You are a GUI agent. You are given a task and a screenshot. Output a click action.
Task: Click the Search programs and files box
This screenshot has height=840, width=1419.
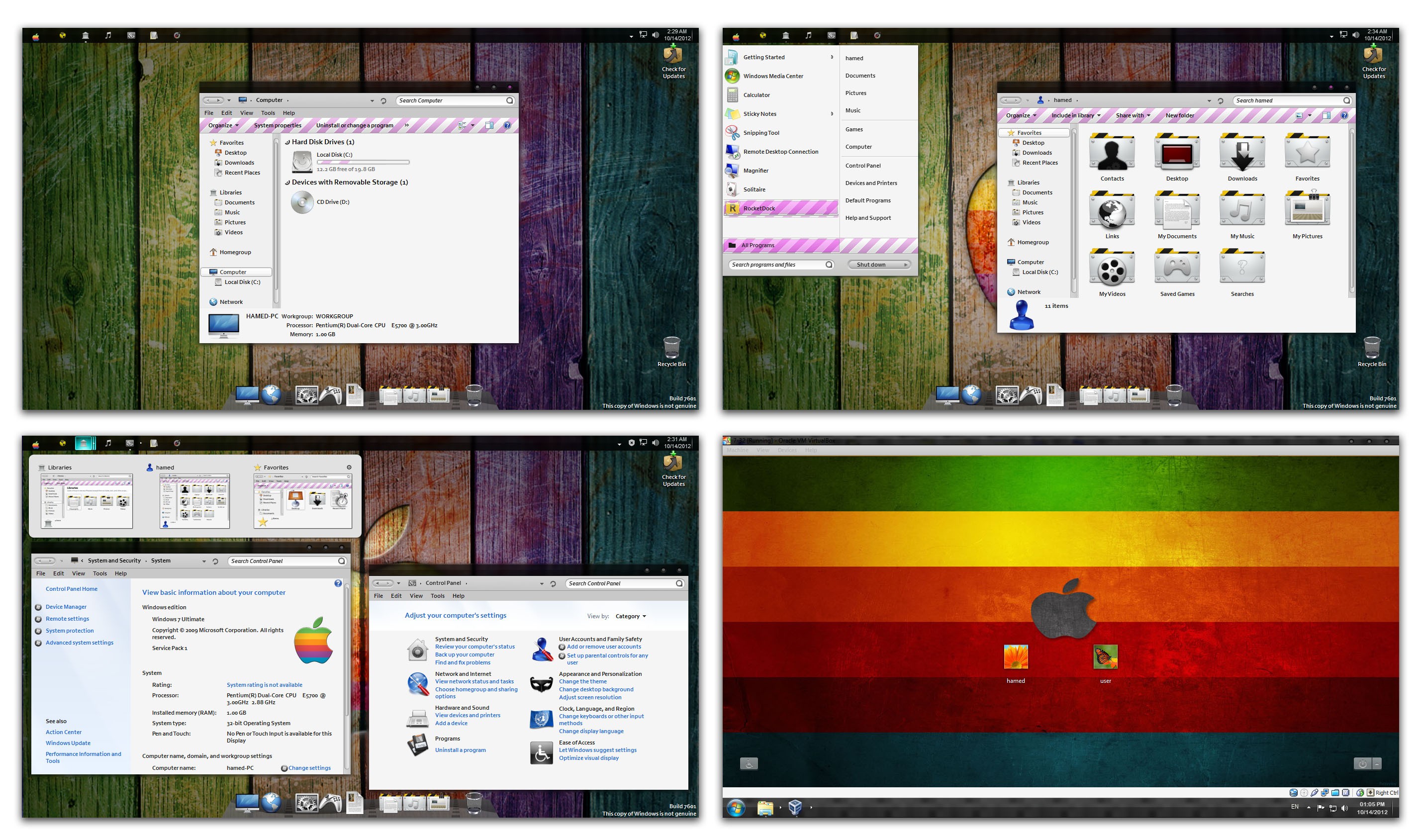[782, 265]
